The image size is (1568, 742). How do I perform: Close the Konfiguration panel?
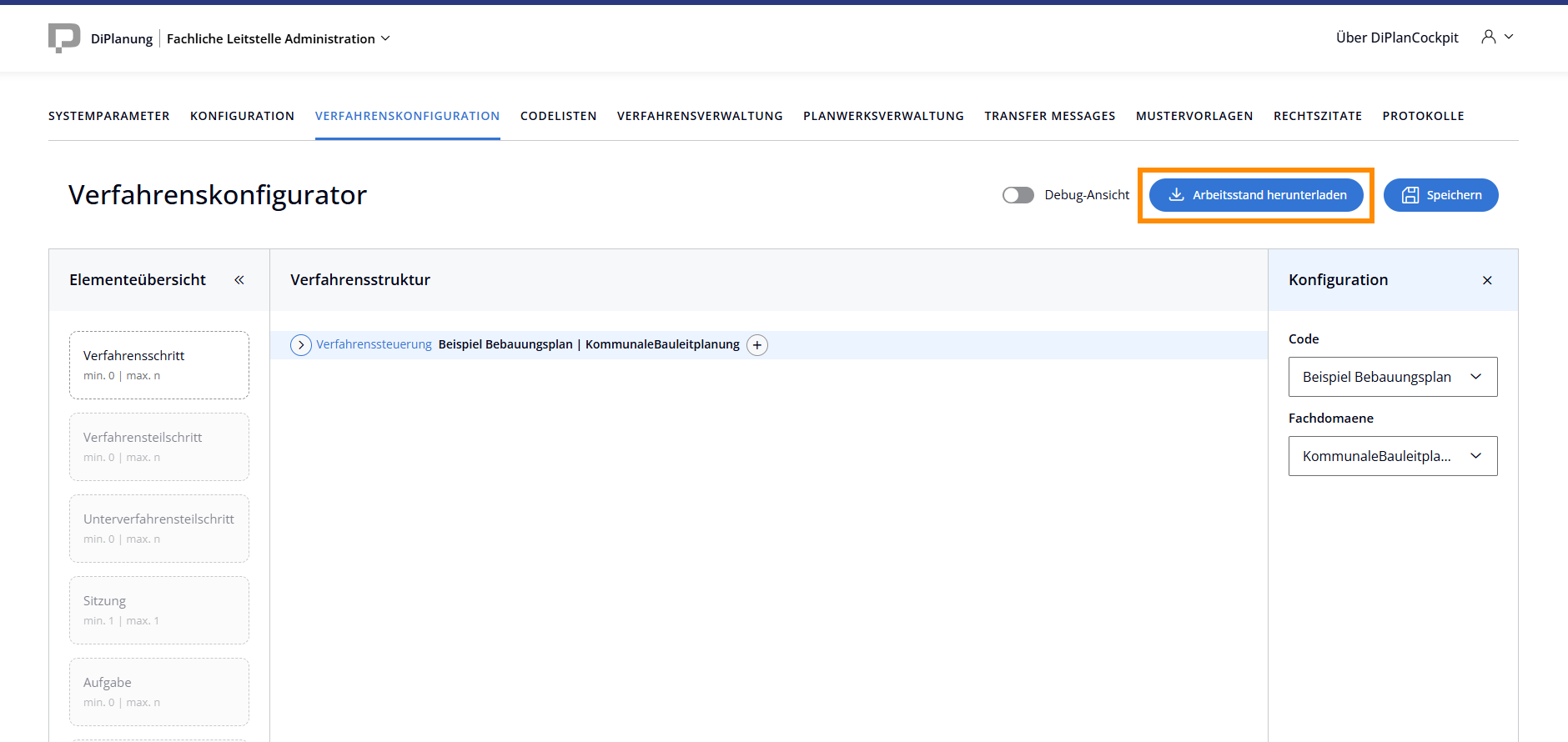pos(1487,280)
